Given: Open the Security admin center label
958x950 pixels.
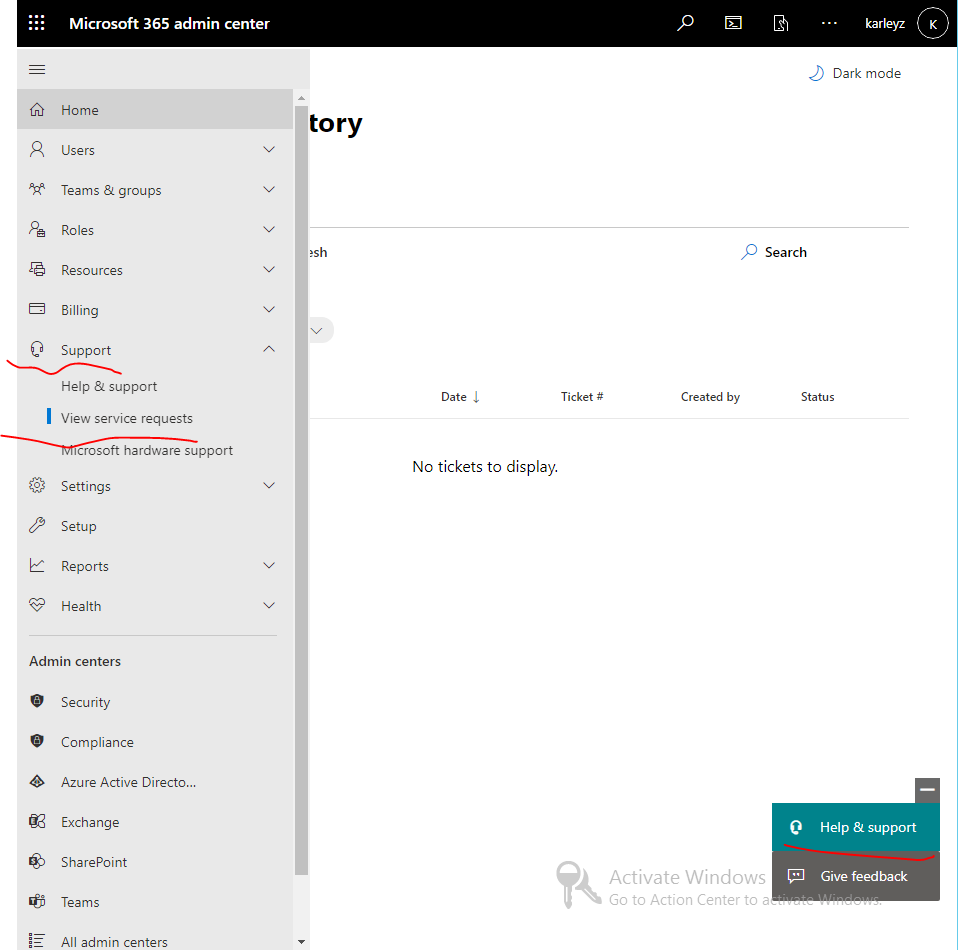Looking at the screenshot, I should pos(85,702).
